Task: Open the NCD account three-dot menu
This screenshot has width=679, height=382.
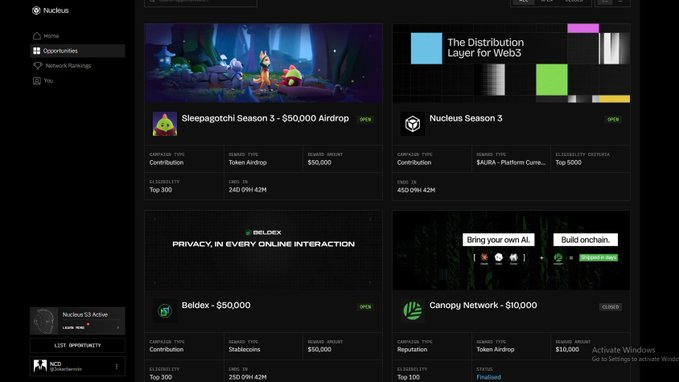Action: click(x=116, y=366)
